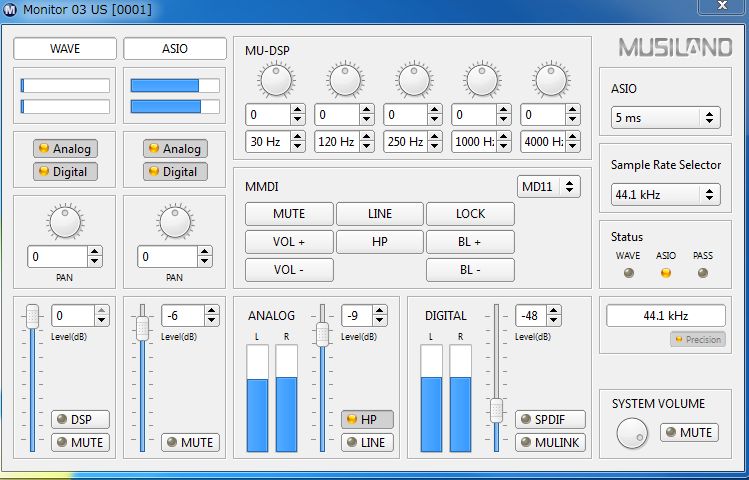Toggle Digital output in the ASIO column
749x480 pixels.
point(175,171)
